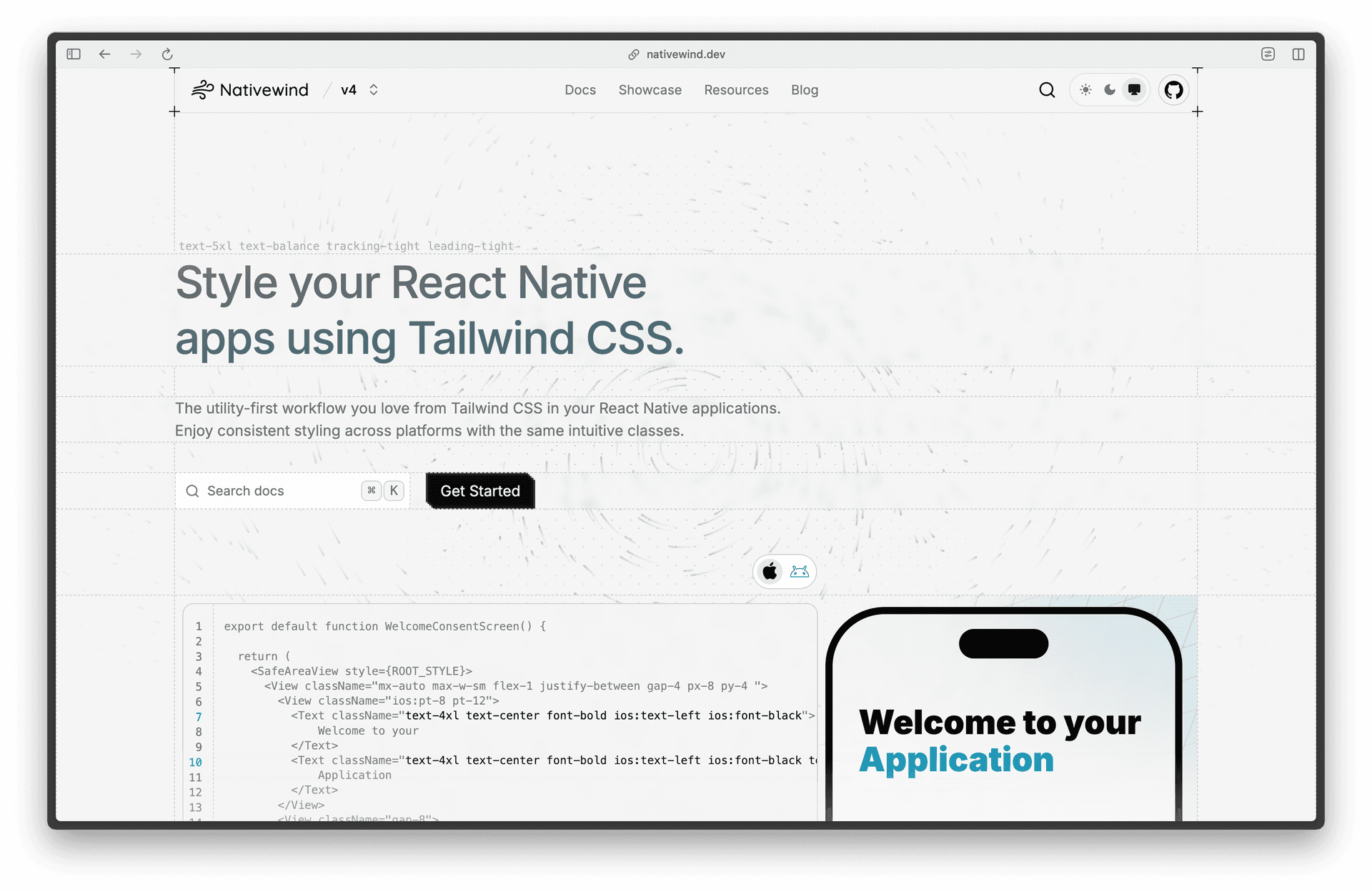Click the Nativewind wind logo

point(203,90)
